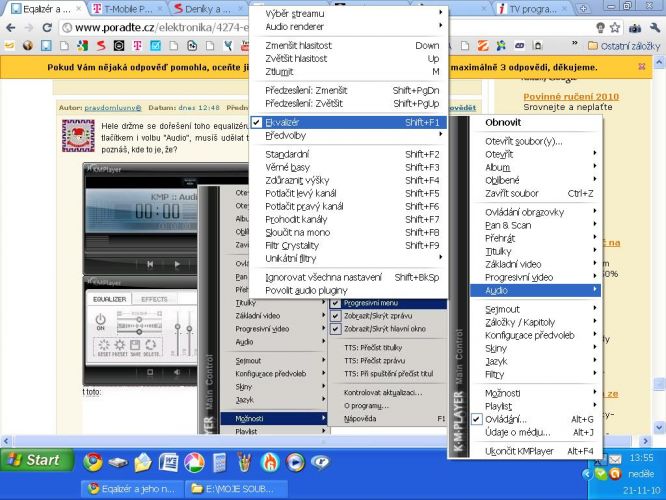Viewport: 666px width, 500px height.
Task: Switch to the T-Mobile browser tab
Action: click(127, 8)
